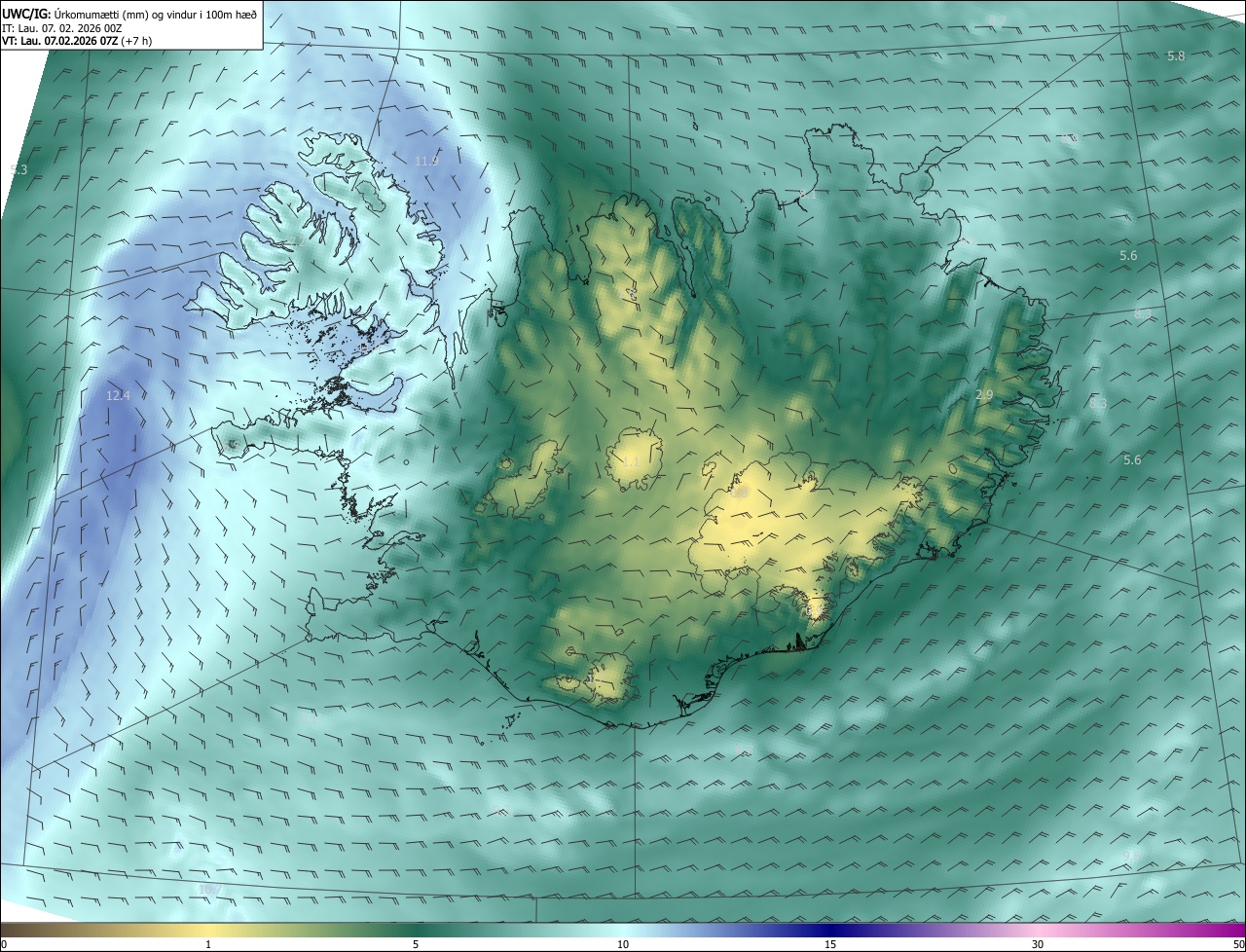
Task: Click the color scale tick label 15
Action: 830,944
